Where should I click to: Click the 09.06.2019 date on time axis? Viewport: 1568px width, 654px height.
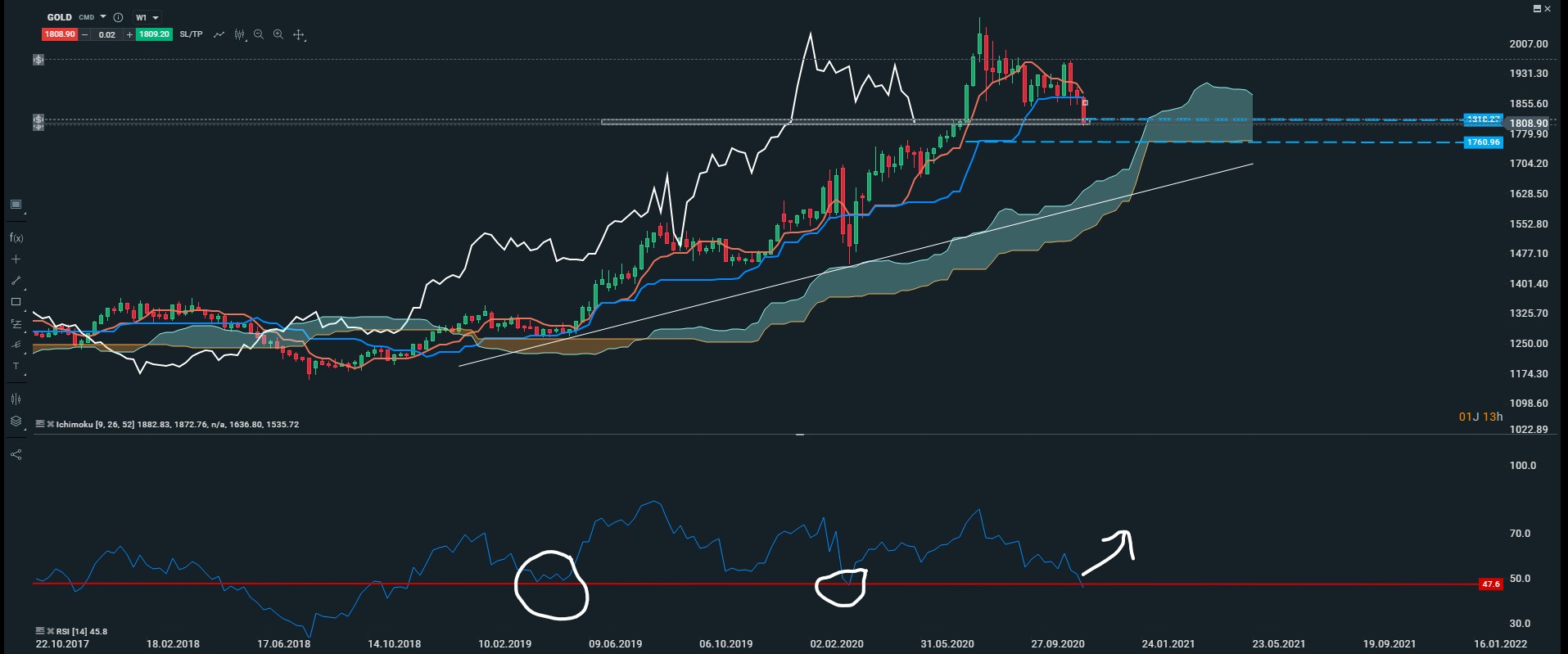click(x=615, y=644)
